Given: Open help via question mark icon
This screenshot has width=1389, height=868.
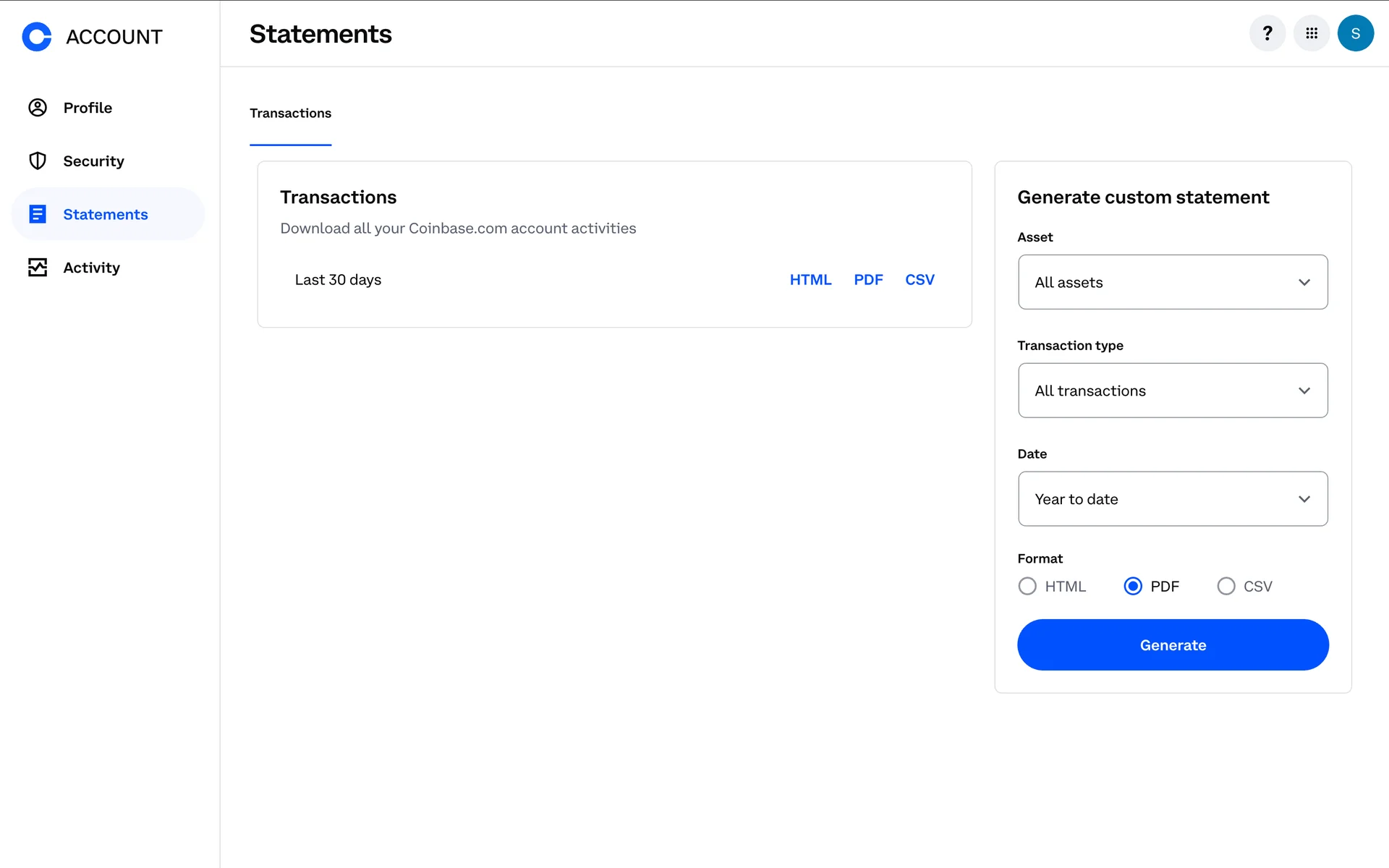Looking at the screenshot, I should coord(1267,33).
